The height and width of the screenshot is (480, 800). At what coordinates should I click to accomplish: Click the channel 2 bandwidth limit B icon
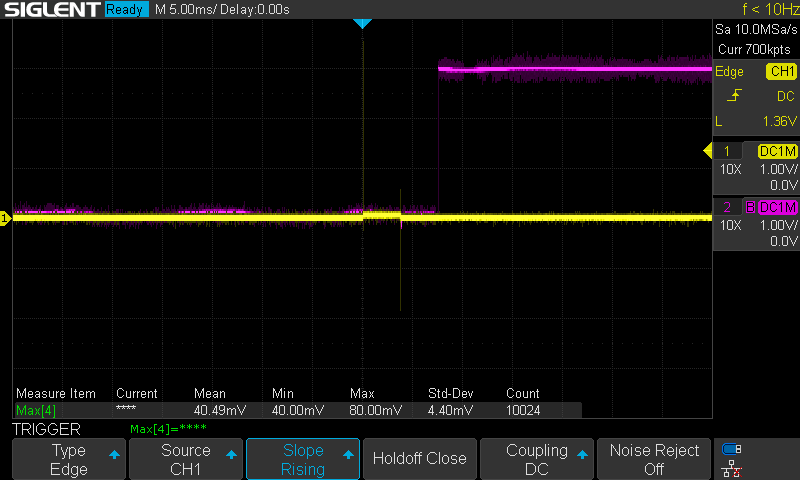coord(750,207)
